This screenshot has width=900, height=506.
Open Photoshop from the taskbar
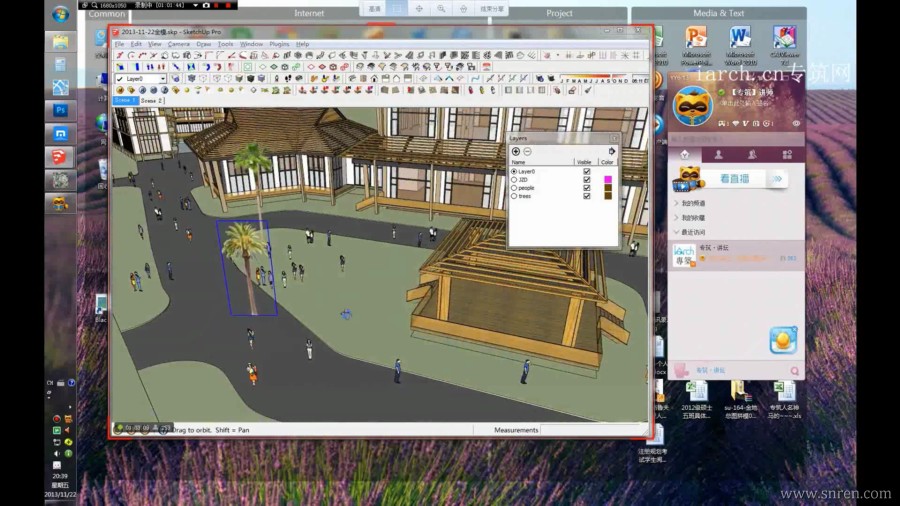pos(60,110)
